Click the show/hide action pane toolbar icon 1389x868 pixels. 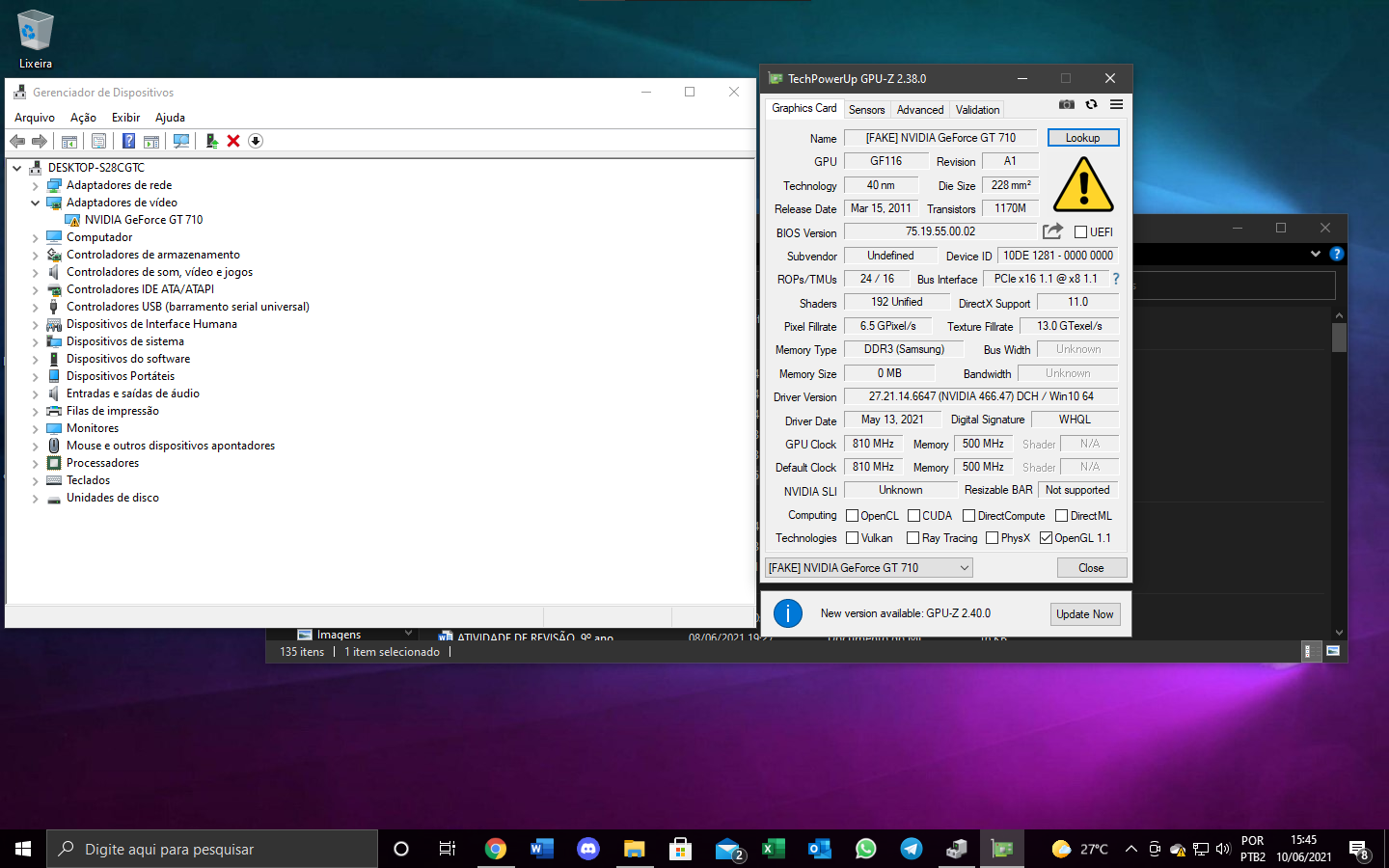pos(151,141)
